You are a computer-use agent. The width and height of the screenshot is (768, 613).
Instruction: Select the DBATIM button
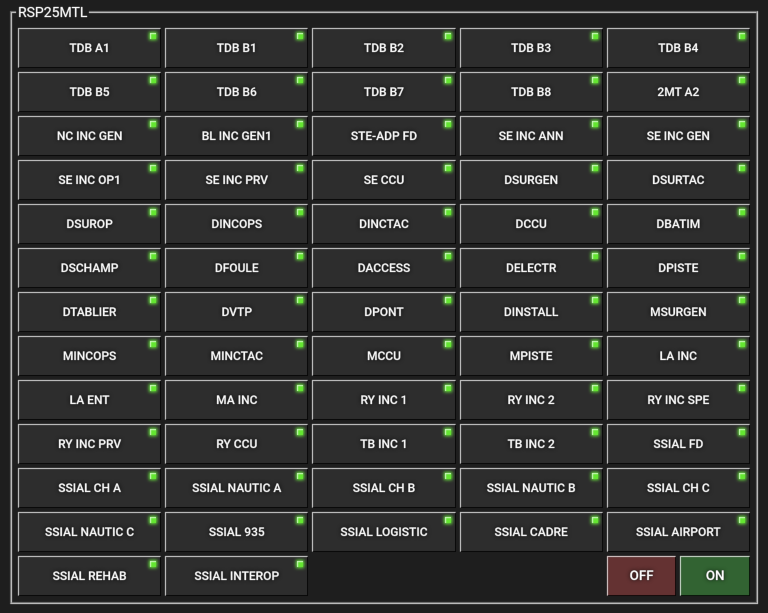coord(678,224)
